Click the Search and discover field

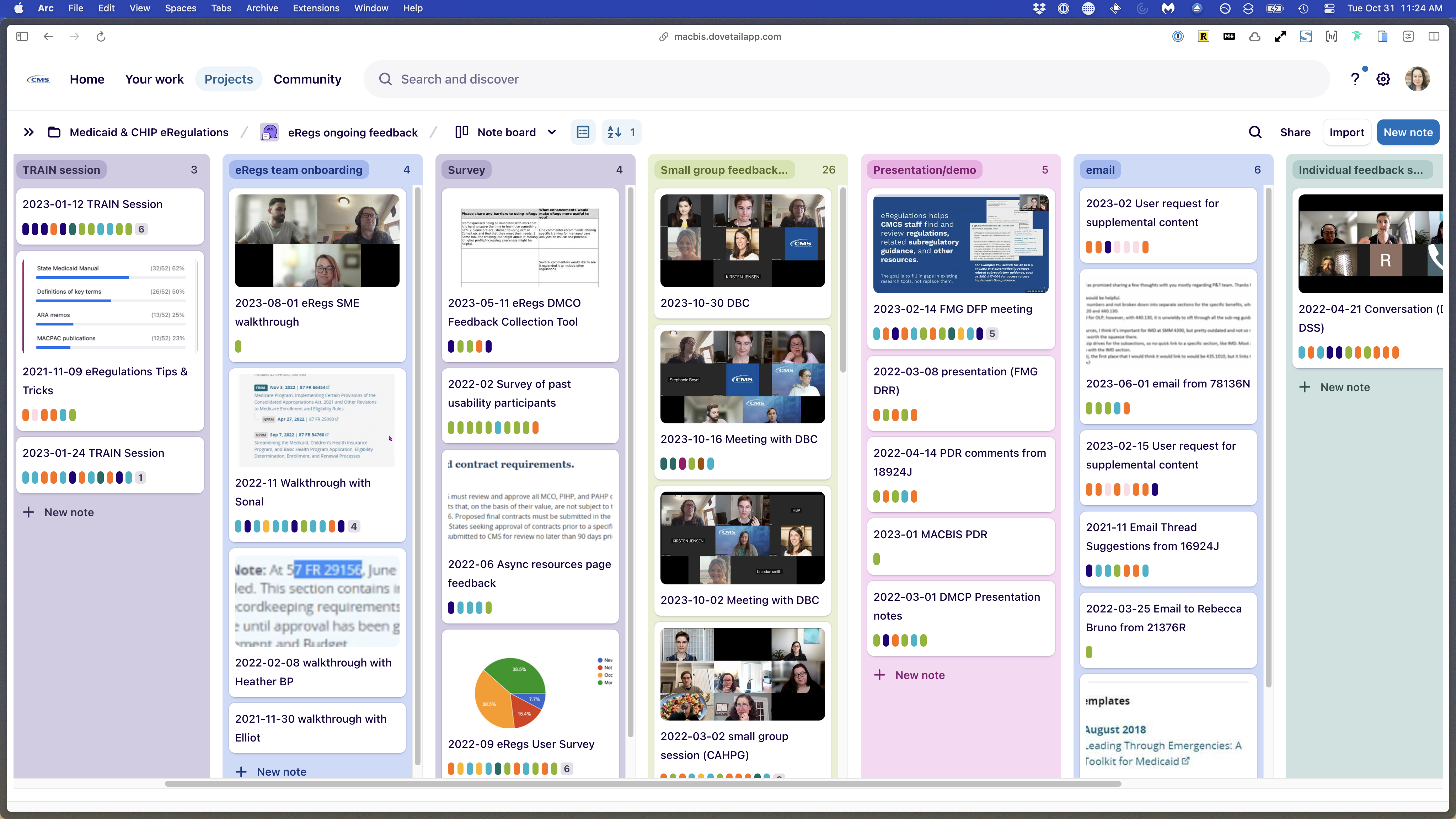(847, 79)
